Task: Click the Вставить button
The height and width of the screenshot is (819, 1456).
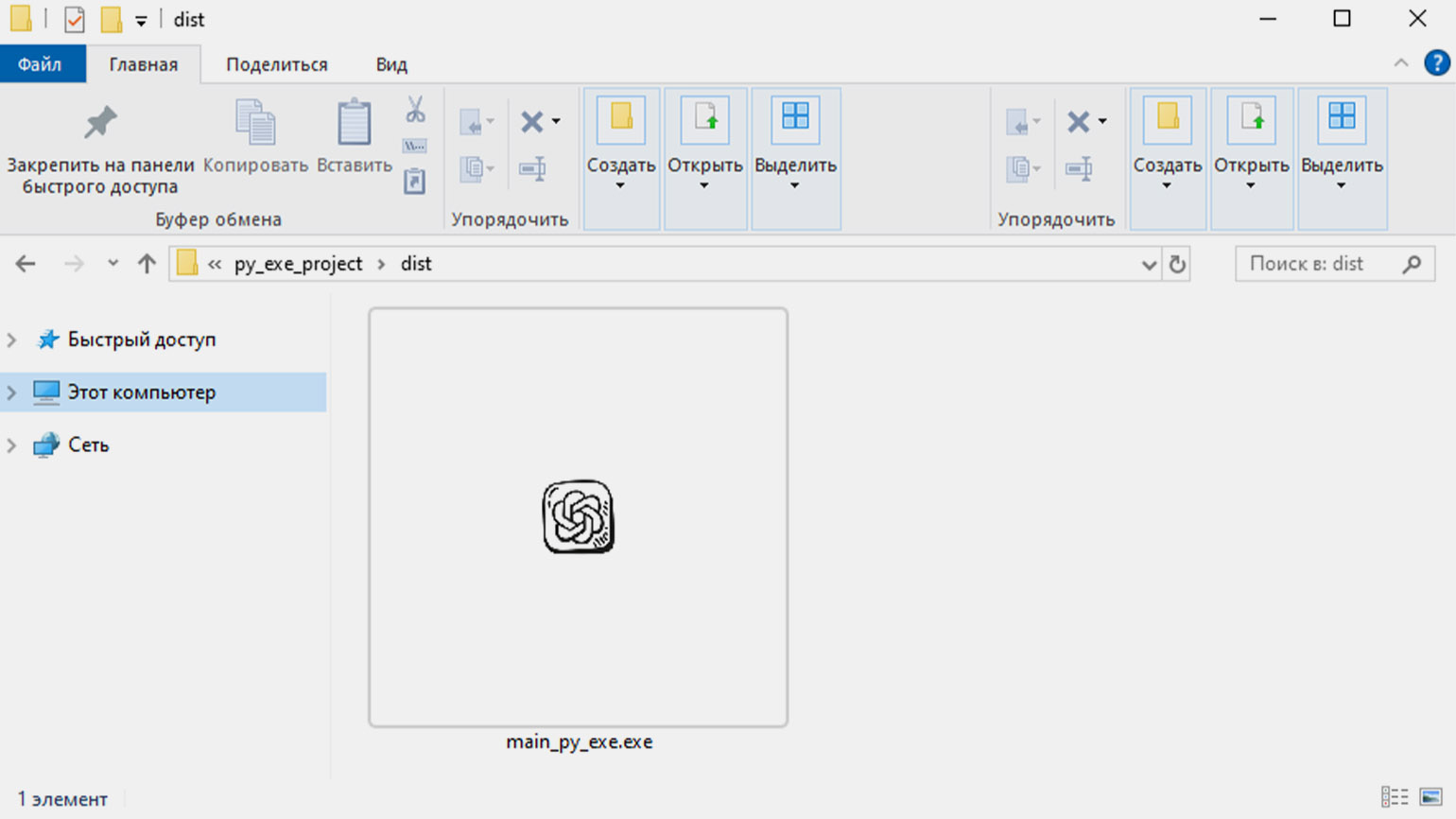Action: point(355,137)
